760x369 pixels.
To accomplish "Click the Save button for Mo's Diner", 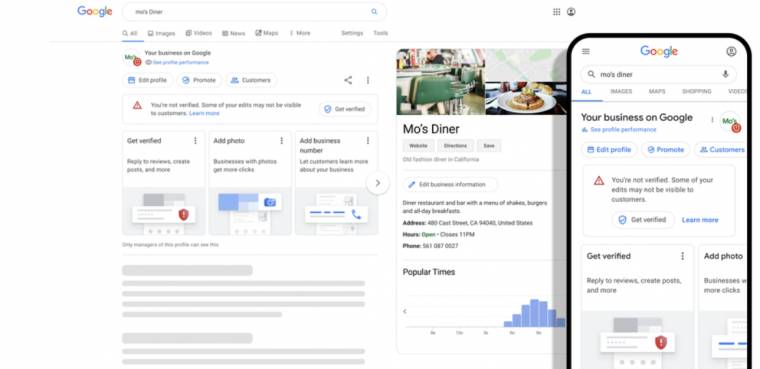I will (489, 145).
